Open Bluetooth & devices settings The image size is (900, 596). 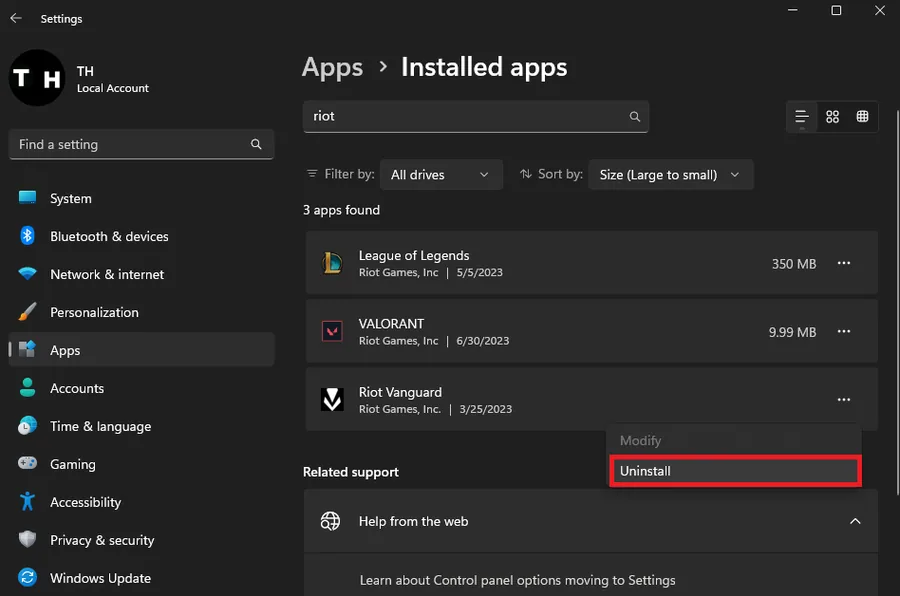[x=141, y=236]
